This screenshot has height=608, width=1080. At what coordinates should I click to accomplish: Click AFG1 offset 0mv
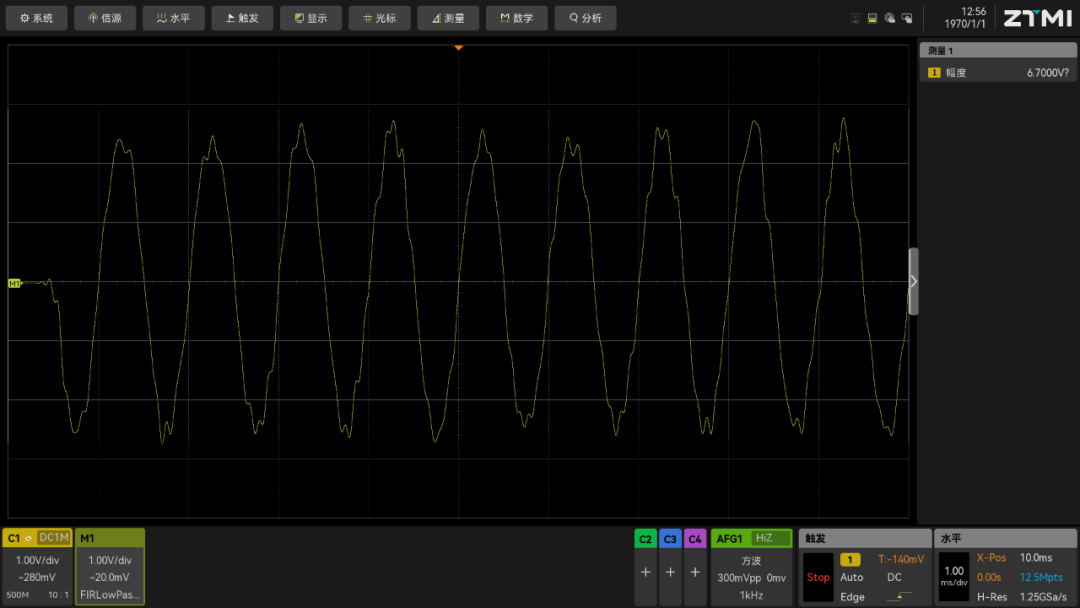776,578
